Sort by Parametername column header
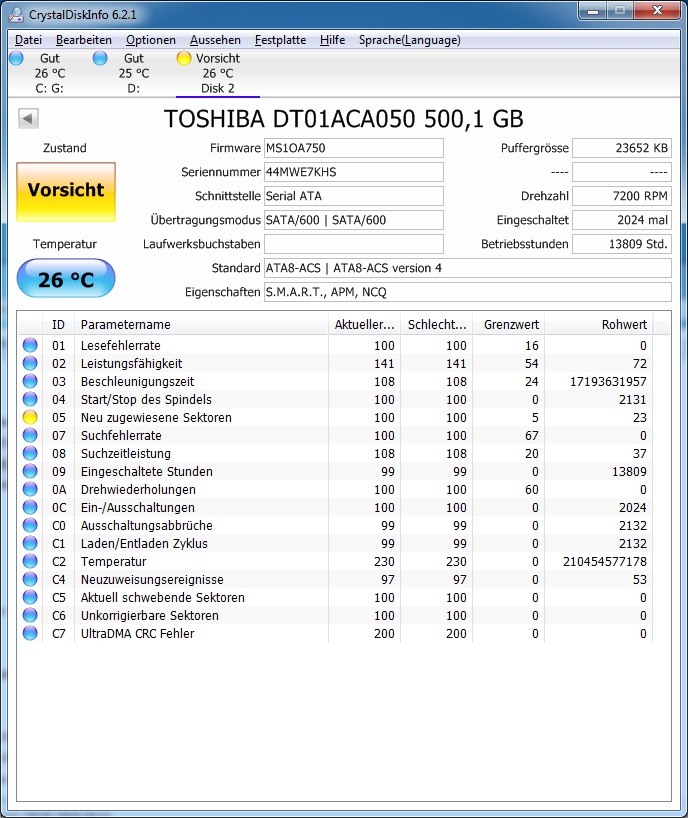The height and width of the screenshot is (818, 688). coord(201,324)
